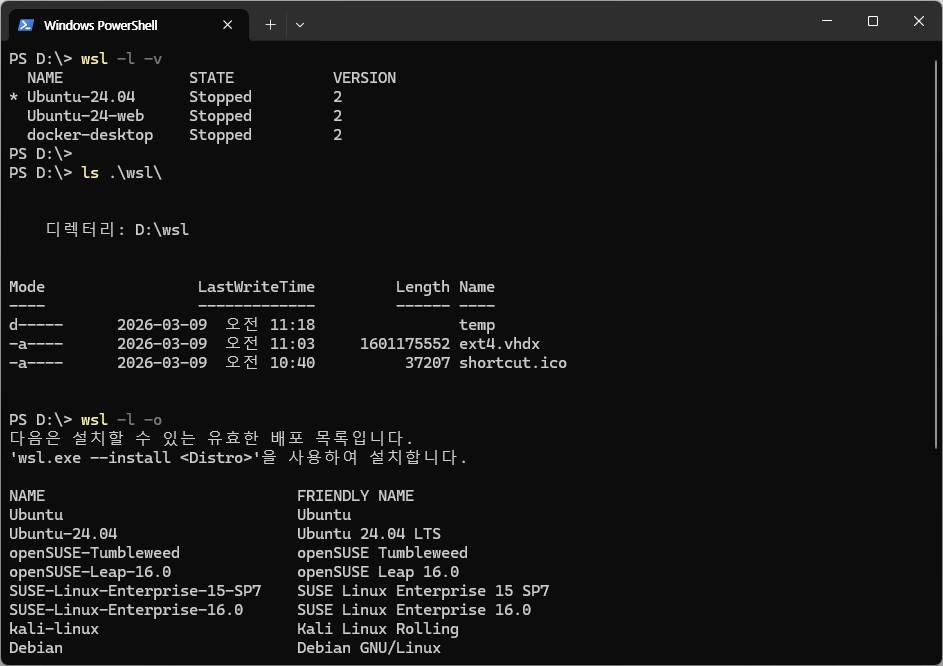The image size is (943, 666).
Task: Click the 'Mode' column header
Action: [x=27, y=287]
